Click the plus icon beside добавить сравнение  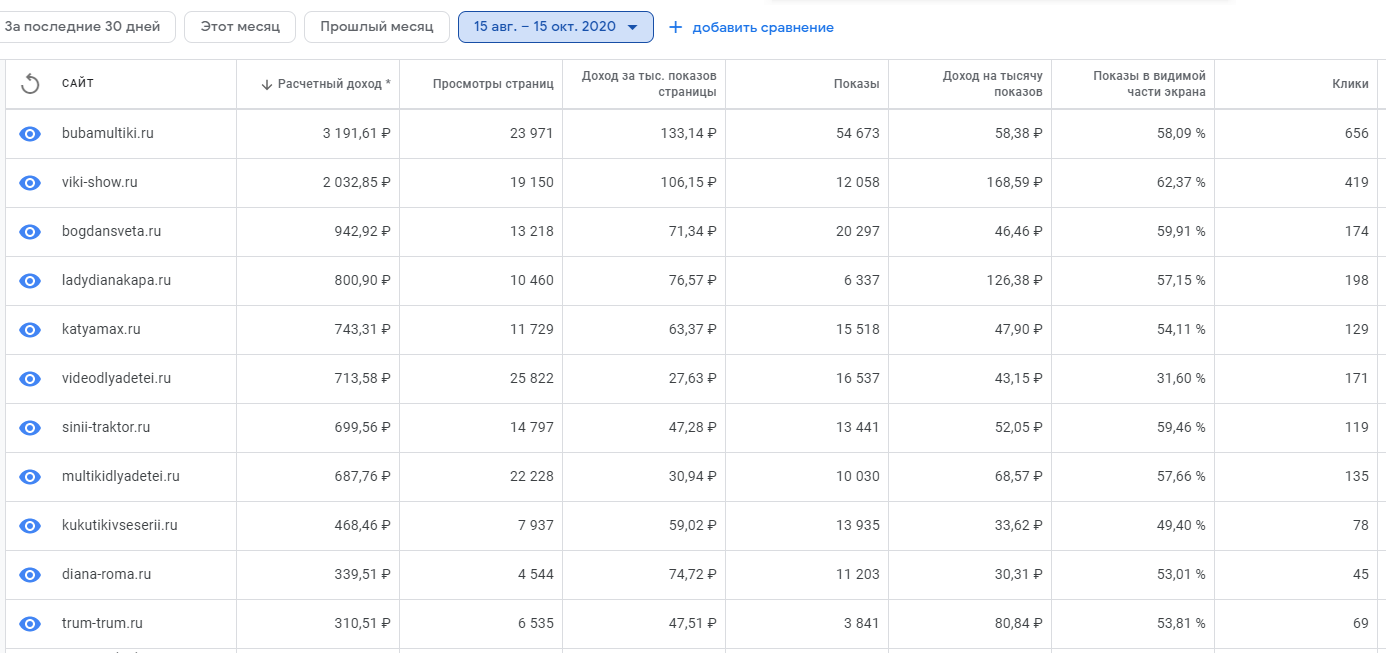675,27
